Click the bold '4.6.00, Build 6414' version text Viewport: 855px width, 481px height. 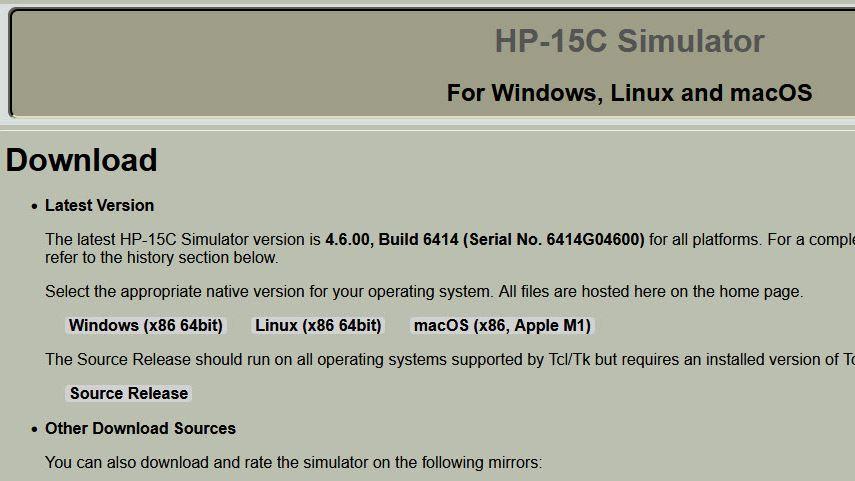pyautogui.click(x=392, y=239)
